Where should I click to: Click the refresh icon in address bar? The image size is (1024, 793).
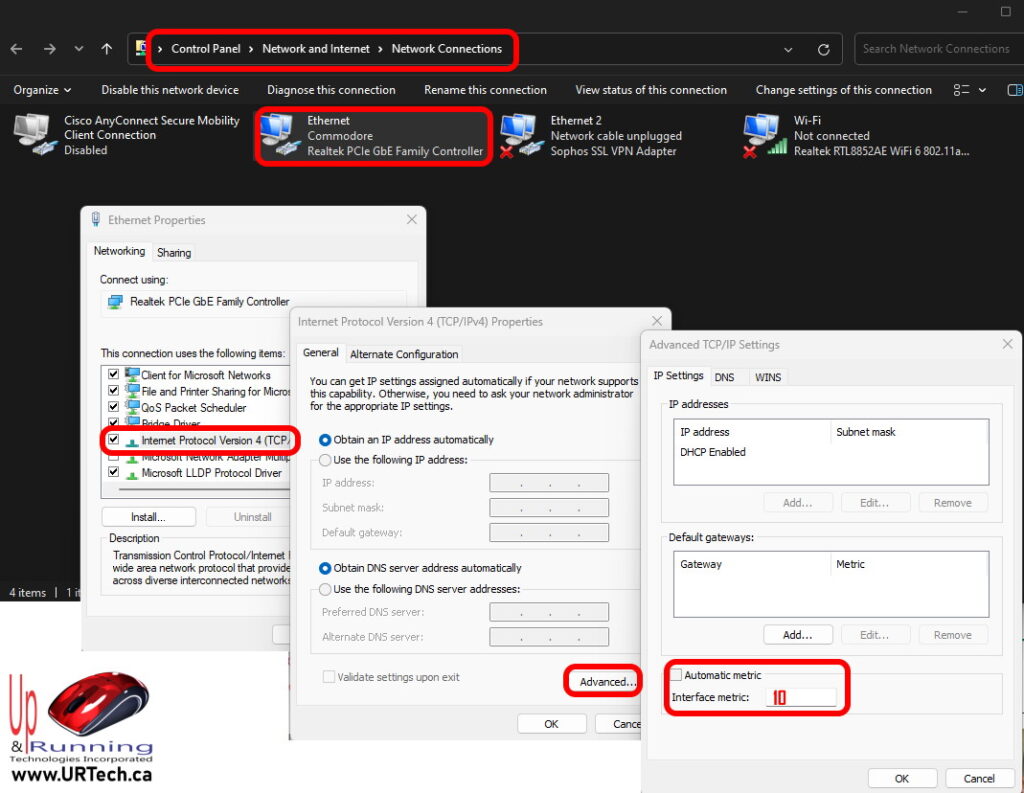pyautogui.click(x=822, y=48)
